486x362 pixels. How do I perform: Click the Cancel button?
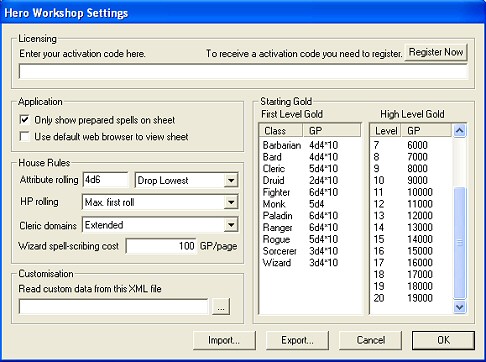point(370,340)
